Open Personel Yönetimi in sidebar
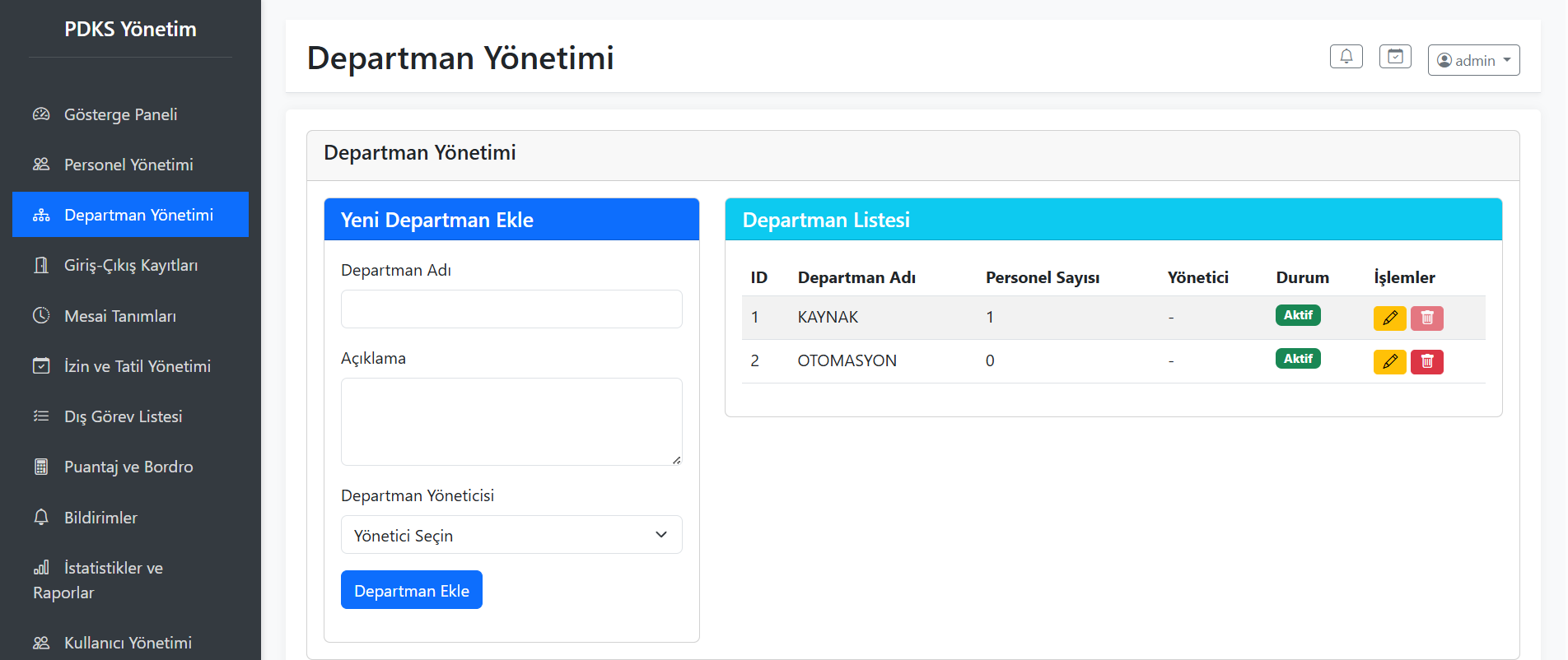This screenshot has width=1568, height=660. [x=128, y=165]
